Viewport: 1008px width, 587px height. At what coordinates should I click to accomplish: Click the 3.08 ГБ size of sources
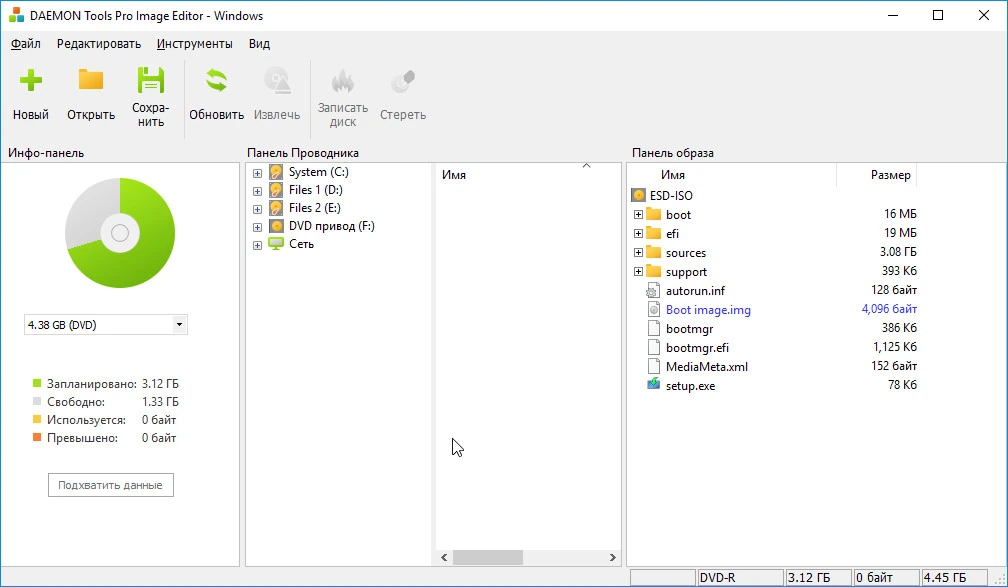click(898, 252)
